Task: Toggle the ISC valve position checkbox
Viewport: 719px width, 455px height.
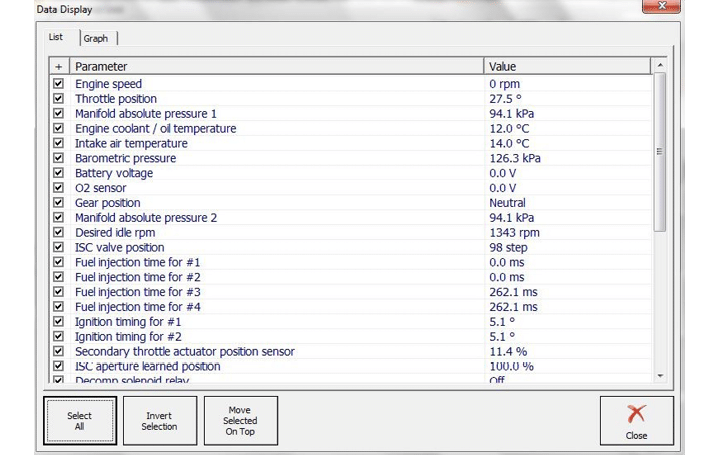Action: coord(58,247)
